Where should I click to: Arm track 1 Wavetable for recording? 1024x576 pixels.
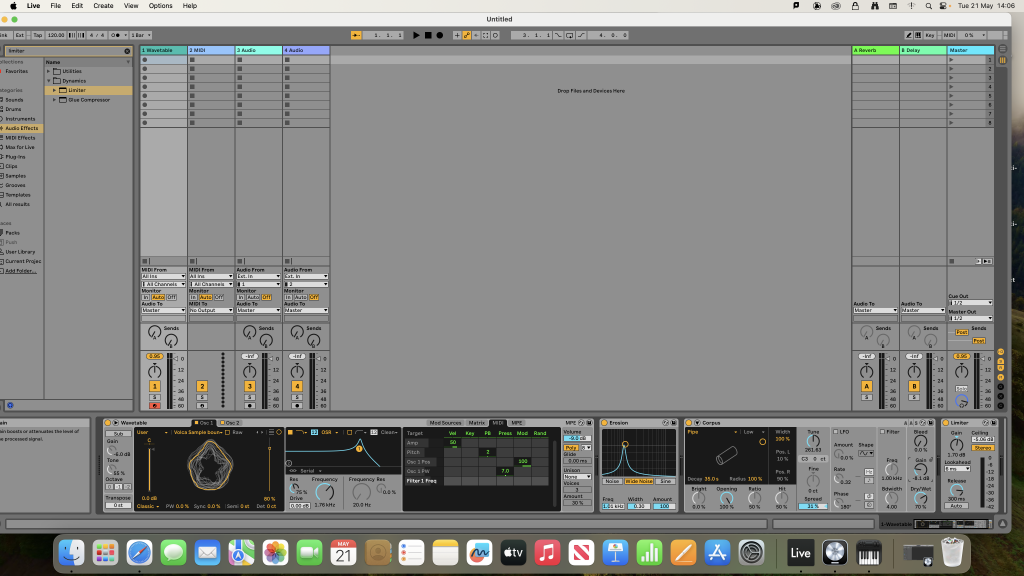pyautogui.click(x=154, y=406)
